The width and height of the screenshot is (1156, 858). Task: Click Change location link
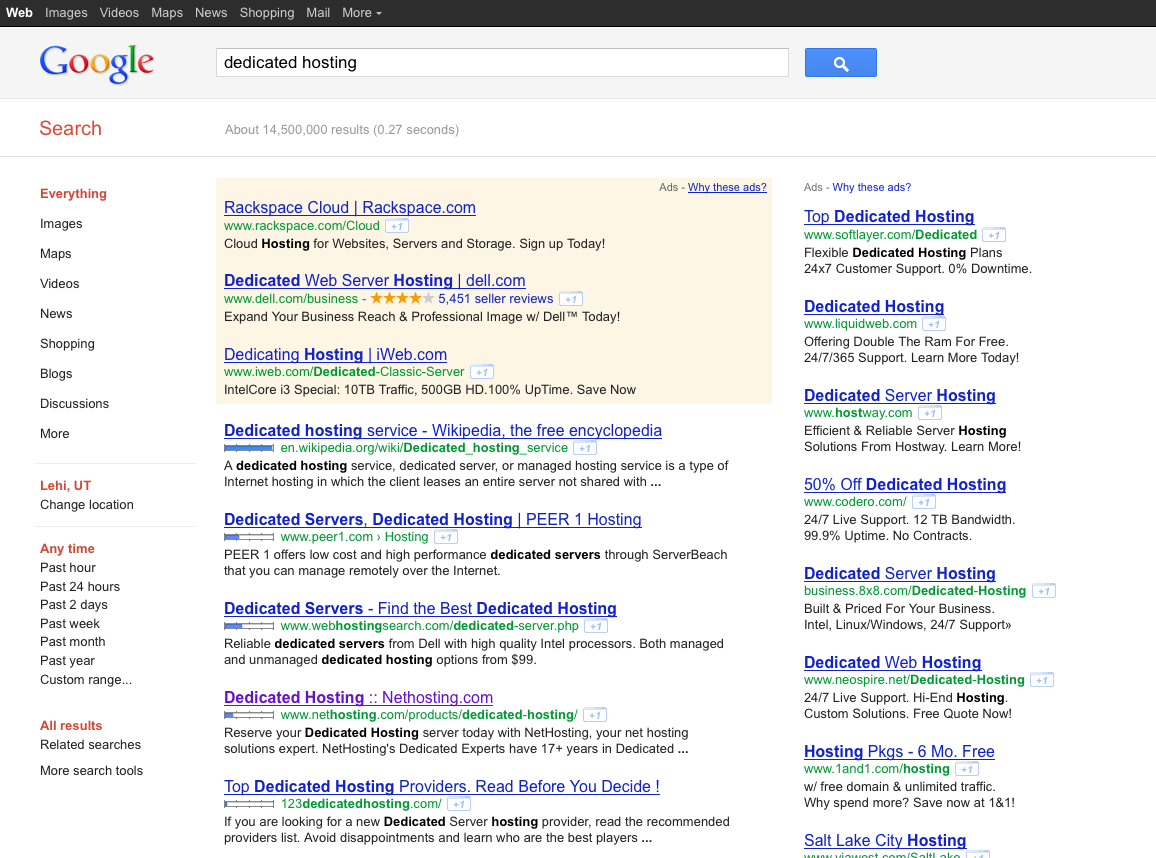[87, 505]
